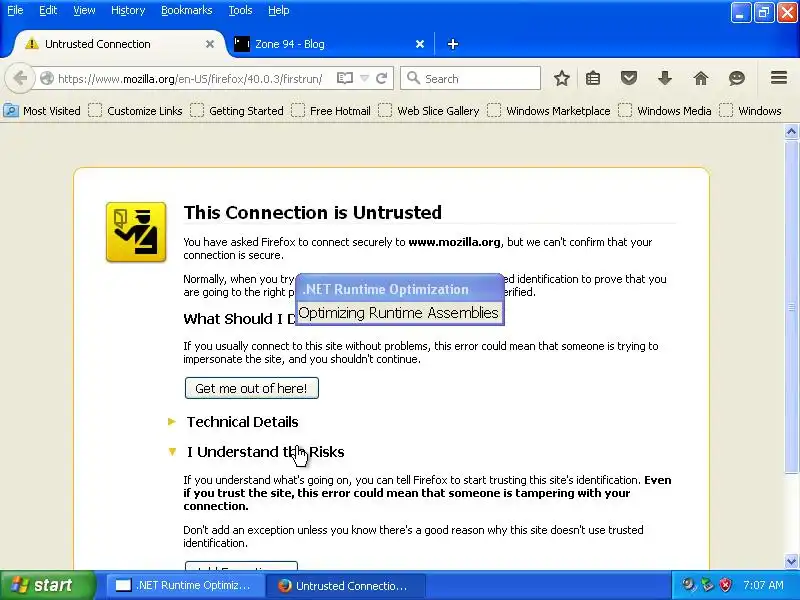
Task: Click the taskbar clock 7:07 AM
Action: pos(763,585)
